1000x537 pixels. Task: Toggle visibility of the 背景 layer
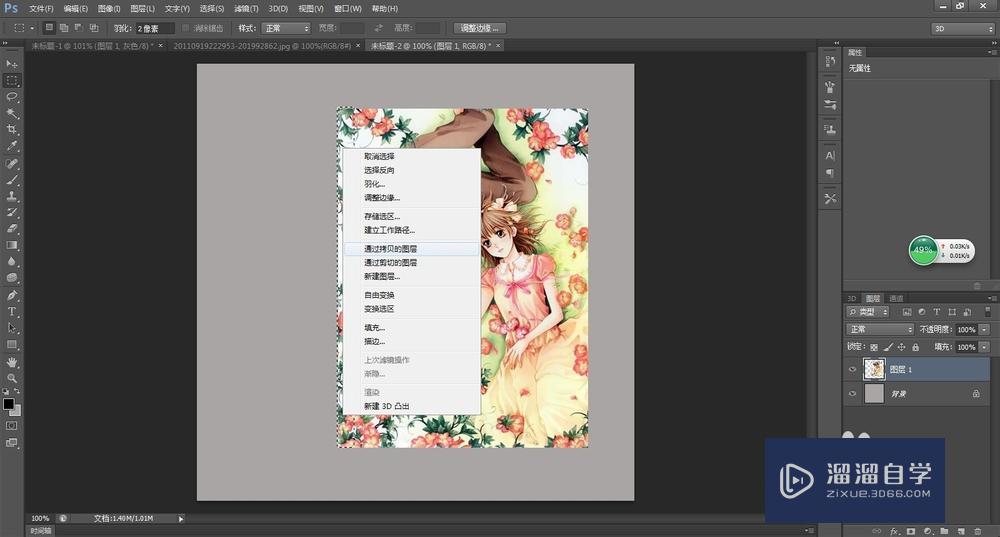[x=852, y=394]
